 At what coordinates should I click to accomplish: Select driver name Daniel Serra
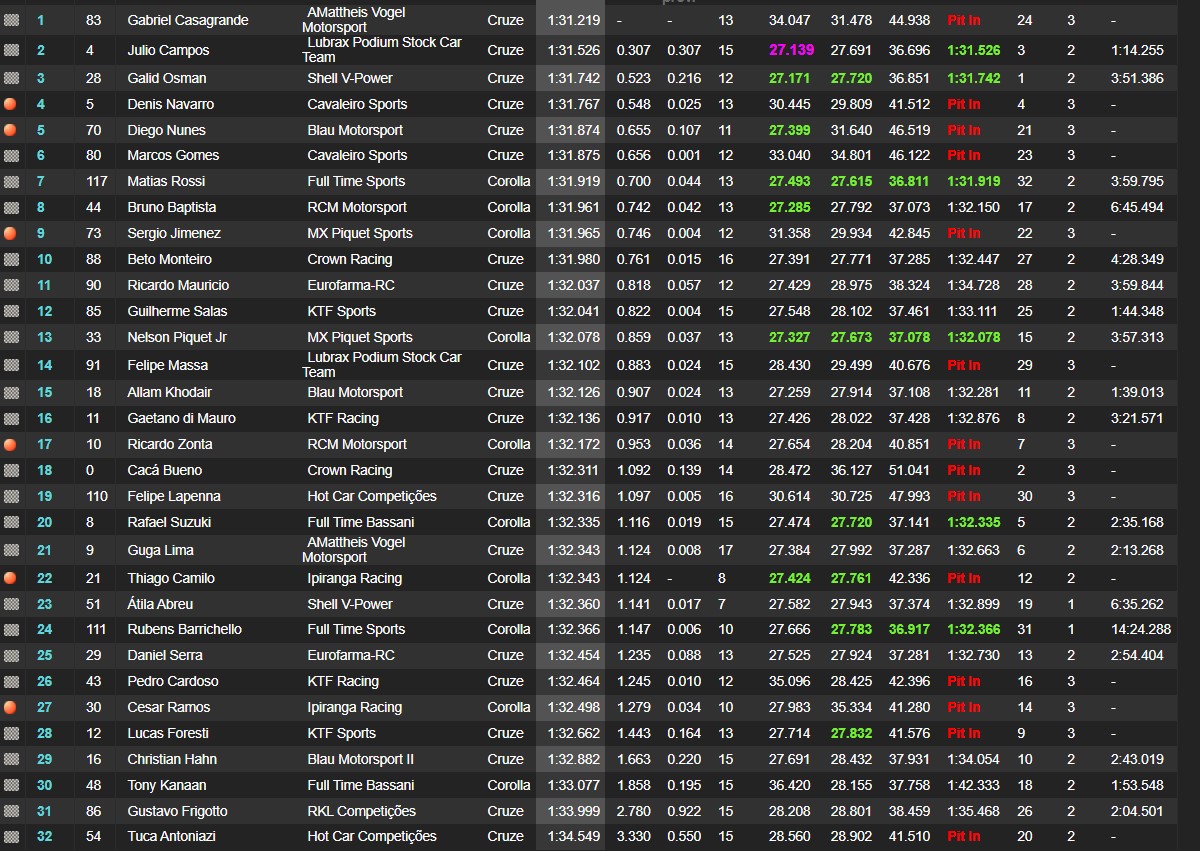(165, 655)
